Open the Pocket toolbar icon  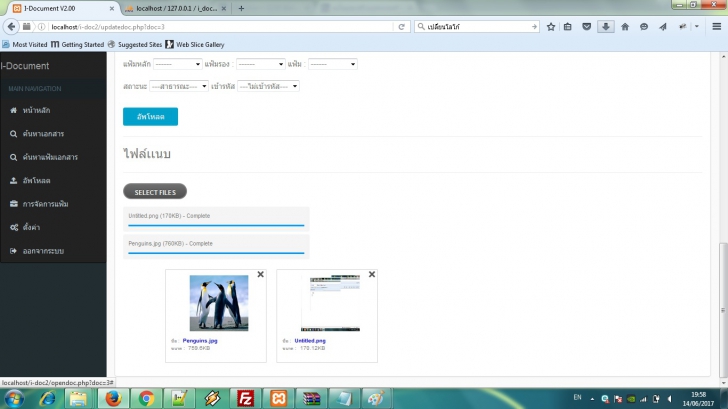(586, 27)
